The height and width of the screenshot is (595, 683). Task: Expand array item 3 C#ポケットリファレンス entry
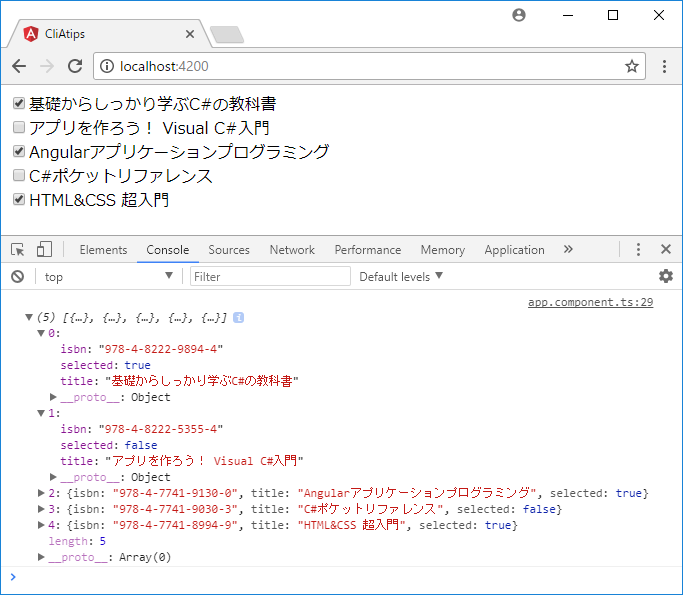tap(41, 509)
